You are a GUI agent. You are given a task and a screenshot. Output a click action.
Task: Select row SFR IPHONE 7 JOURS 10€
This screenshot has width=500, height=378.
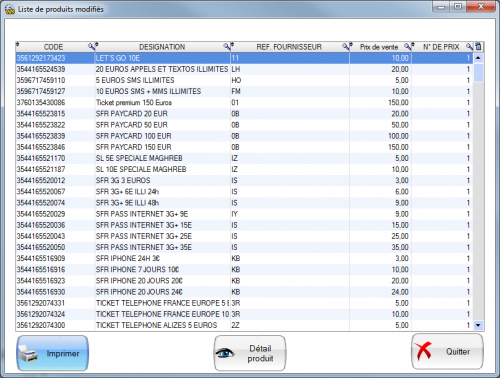[244, 270]
